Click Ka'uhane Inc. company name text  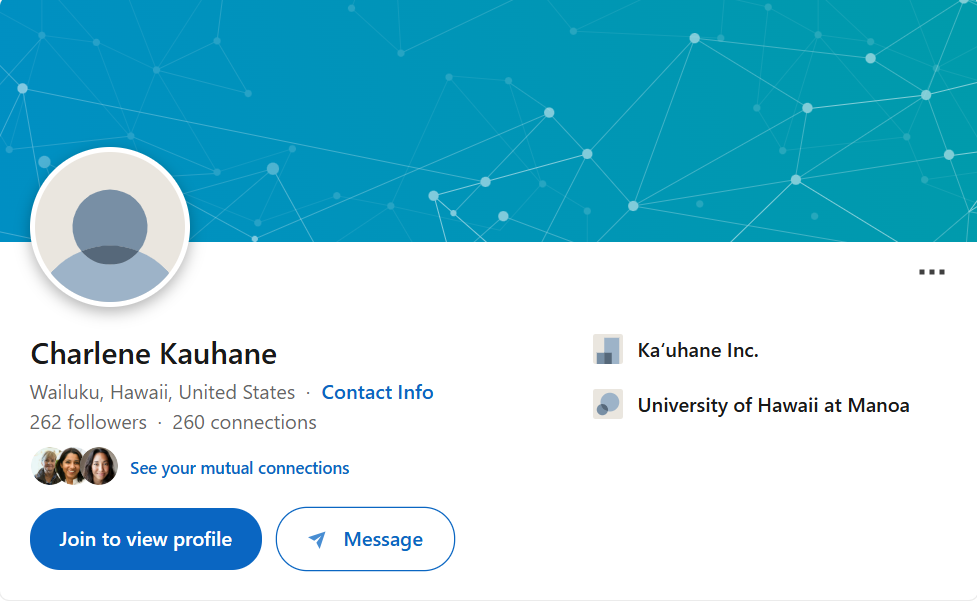[x=699, y=349]
